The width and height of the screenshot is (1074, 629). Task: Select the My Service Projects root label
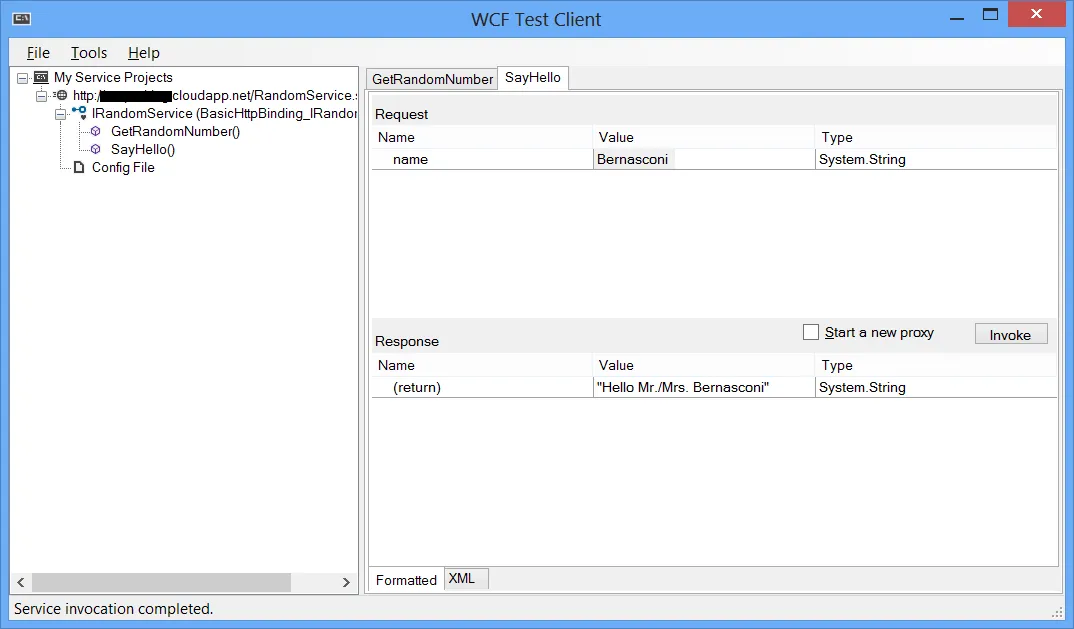113,77
